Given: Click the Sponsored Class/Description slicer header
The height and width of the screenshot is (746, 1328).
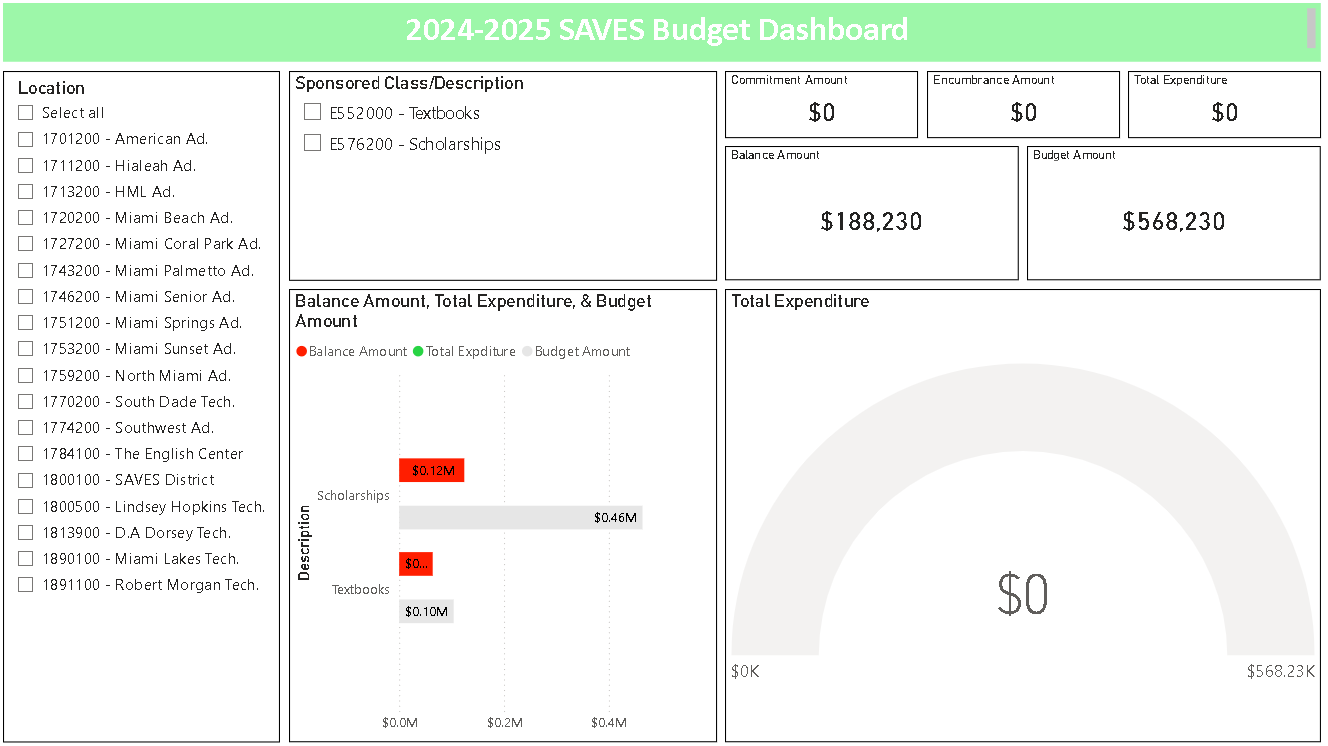Looking at the screenshot, I should click(409, 83).
